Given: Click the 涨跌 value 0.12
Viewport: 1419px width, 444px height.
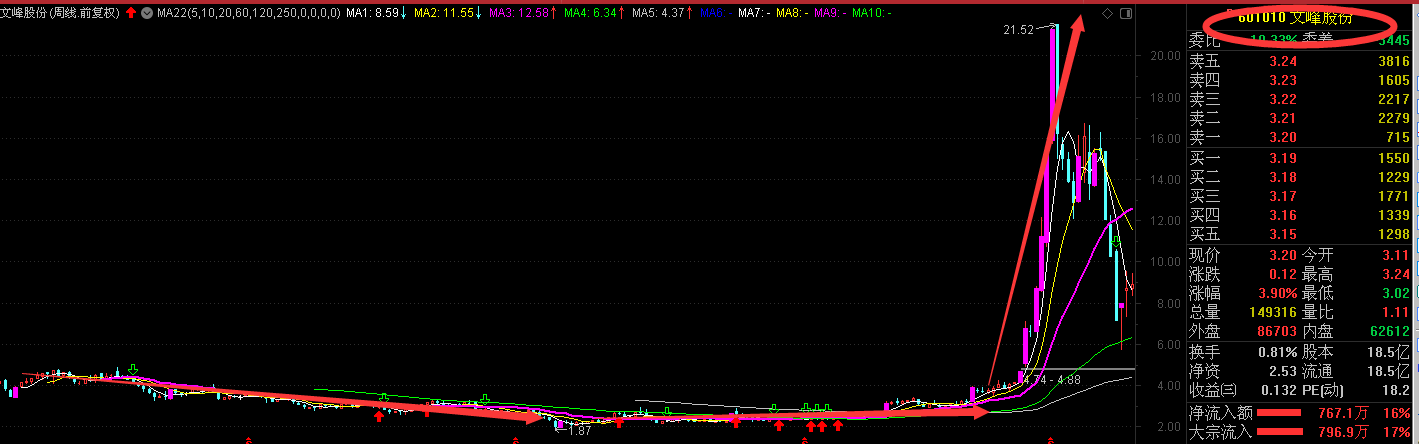Looking at the screenshot, I should point(1281,274).
